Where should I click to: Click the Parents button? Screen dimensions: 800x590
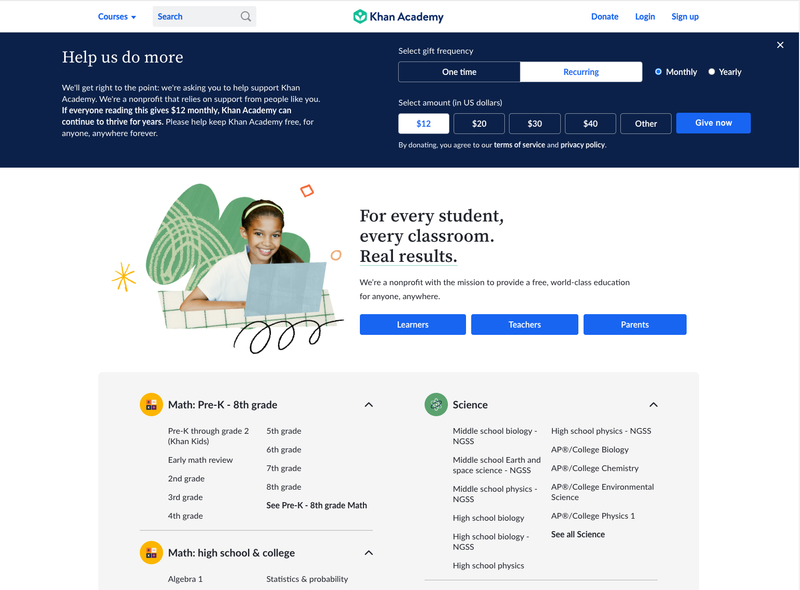tap(635, 325)
